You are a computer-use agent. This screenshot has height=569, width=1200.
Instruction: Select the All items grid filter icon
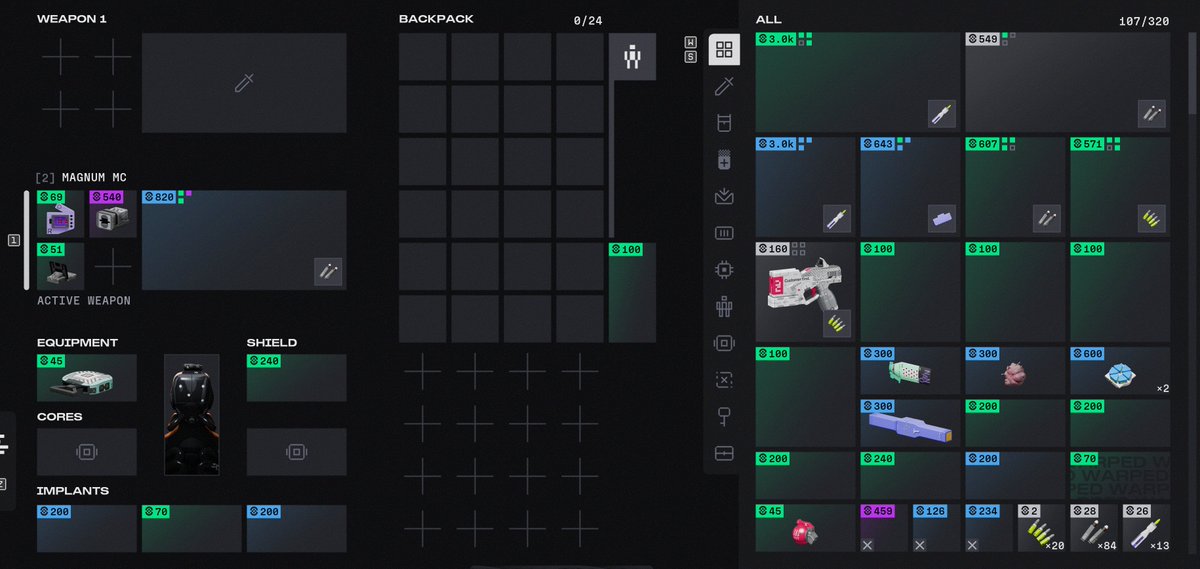click(x=724, y=50)
